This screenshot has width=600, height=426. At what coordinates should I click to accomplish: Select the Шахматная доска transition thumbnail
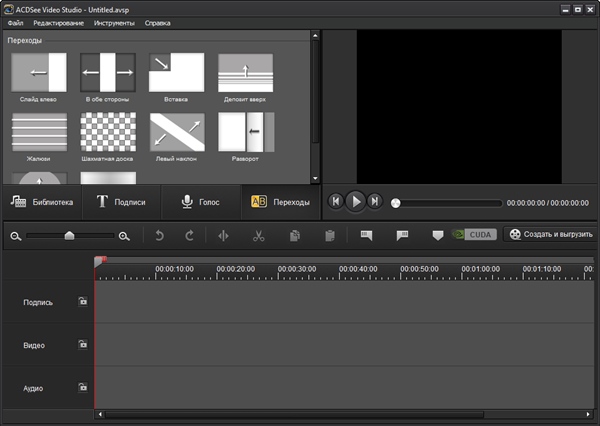[108, 132]
